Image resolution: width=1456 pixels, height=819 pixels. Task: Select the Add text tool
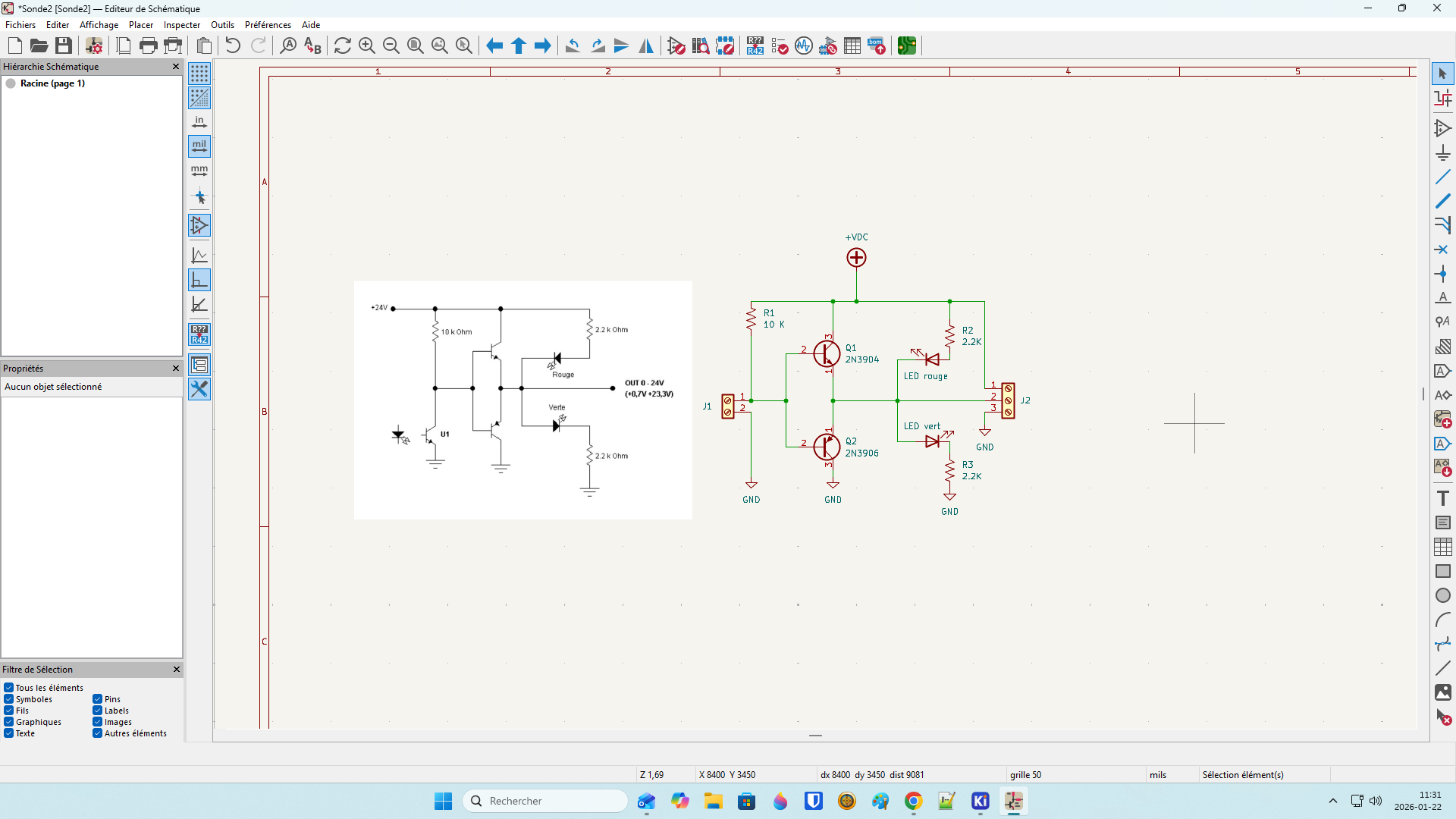click(1442, 498)
